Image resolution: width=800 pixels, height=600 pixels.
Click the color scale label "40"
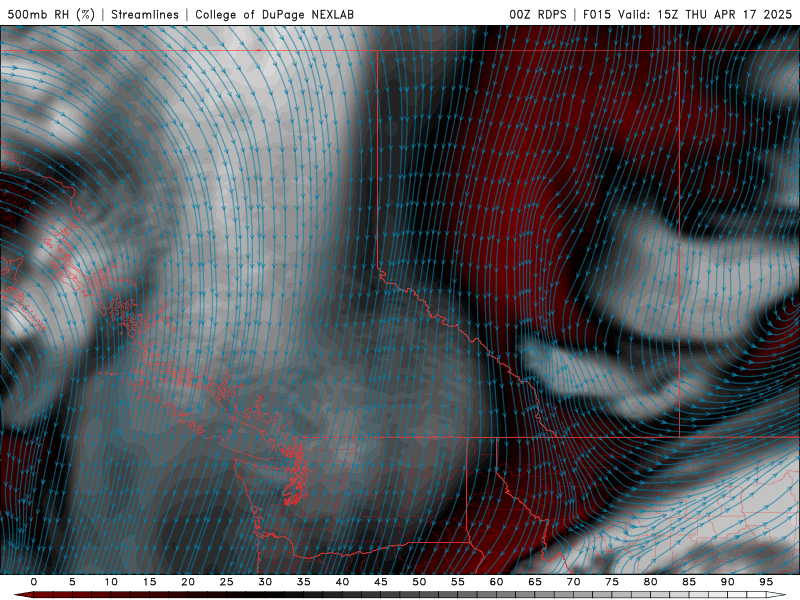[x=342, y=582]
